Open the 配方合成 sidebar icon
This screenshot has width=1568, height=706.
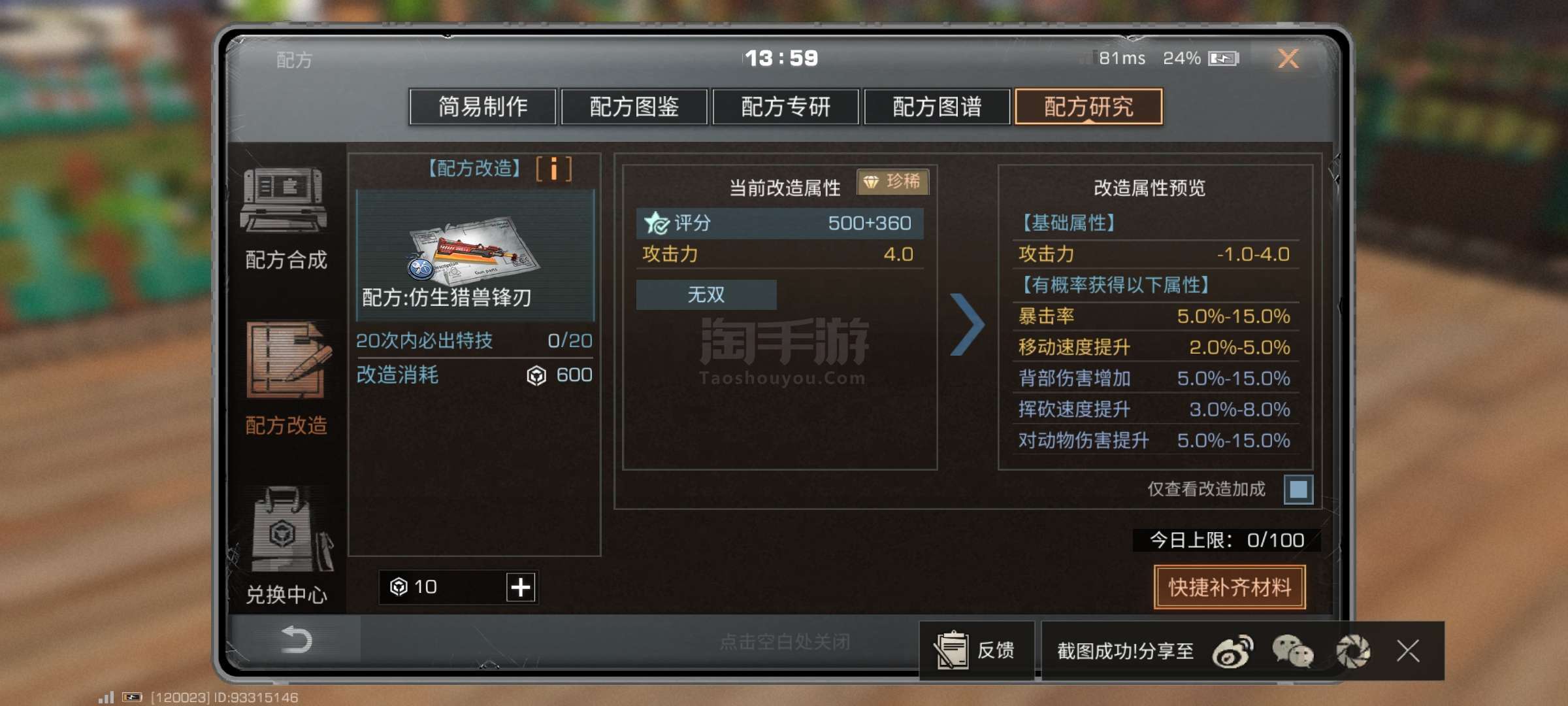[x=284, y=200]
